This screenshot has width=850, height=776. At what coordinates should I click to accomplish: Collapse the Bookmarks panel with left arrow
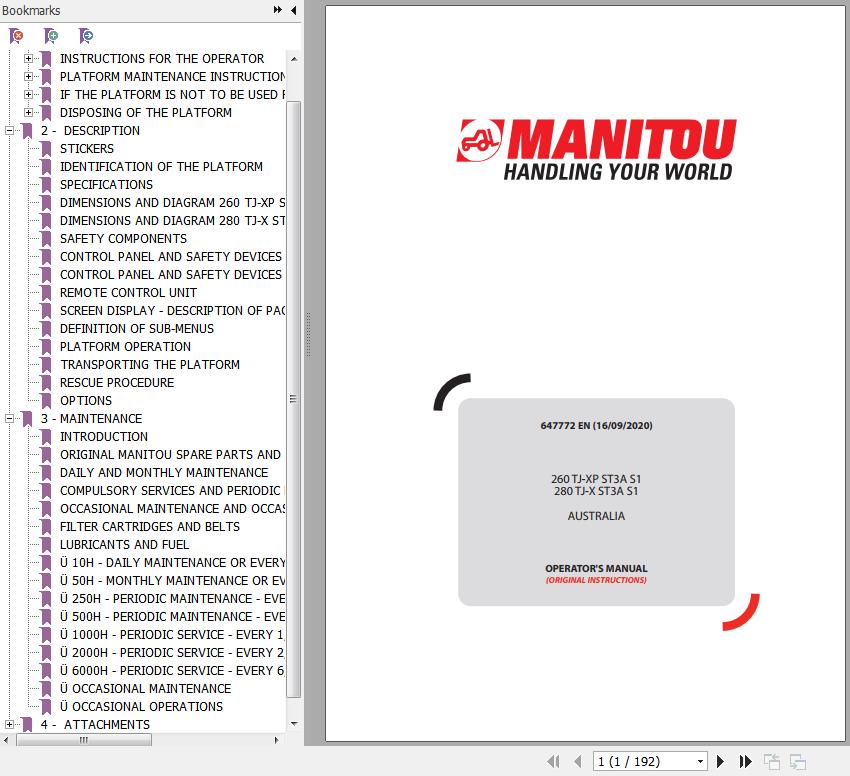point(294,10)
